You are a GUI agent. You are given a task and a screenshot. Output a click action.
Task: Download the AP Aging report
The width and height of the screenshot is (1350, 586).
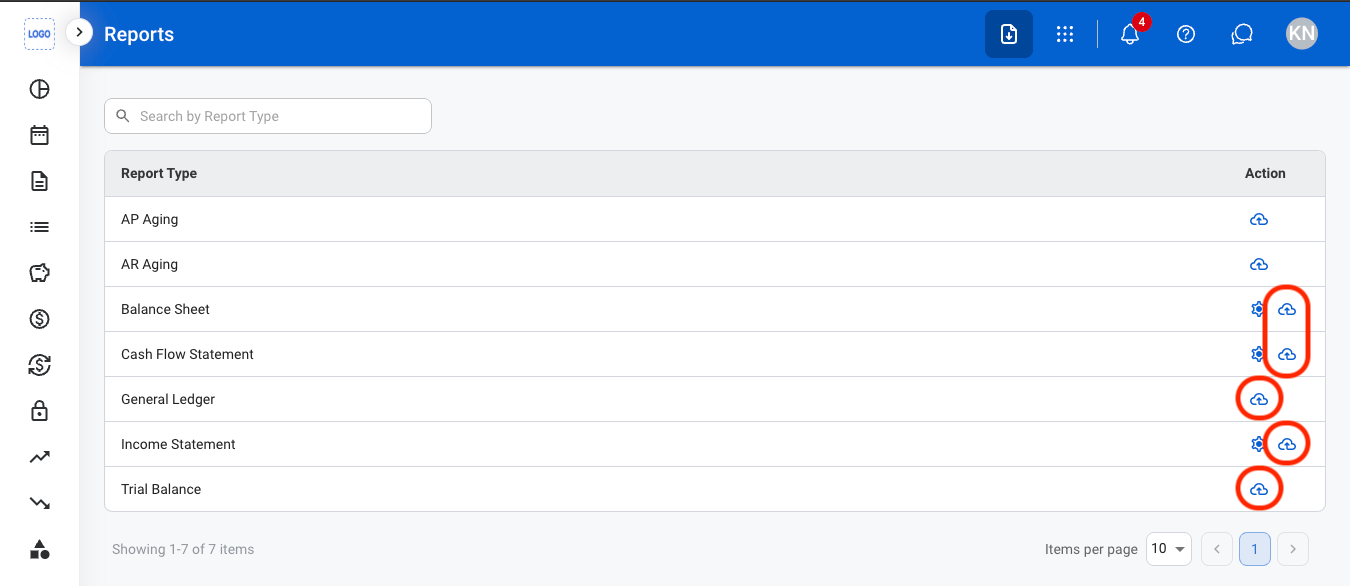tap(1259, 219)
